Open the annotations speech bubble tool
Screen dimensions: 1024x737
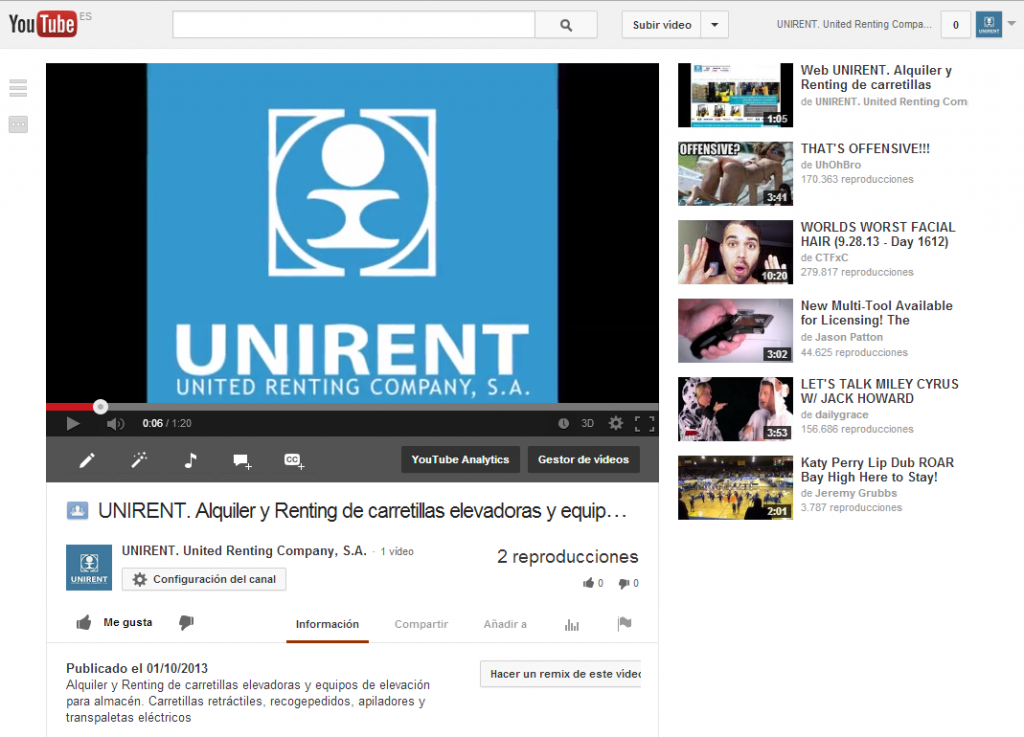tap(242, 461)
